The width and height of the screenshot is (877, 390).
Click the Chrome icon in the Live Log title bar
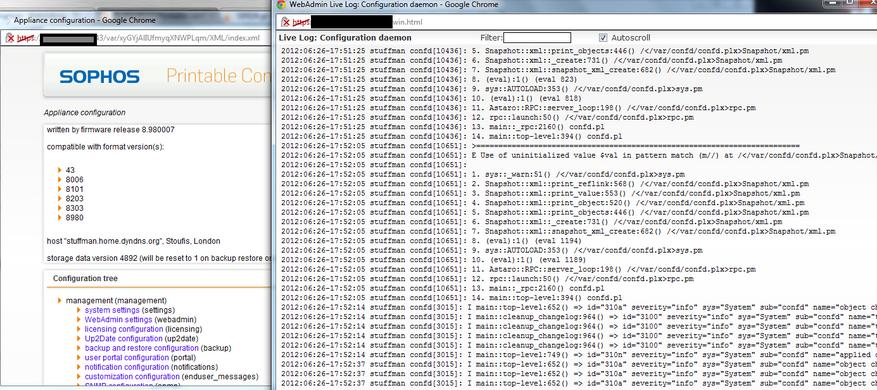coord(281,4)
